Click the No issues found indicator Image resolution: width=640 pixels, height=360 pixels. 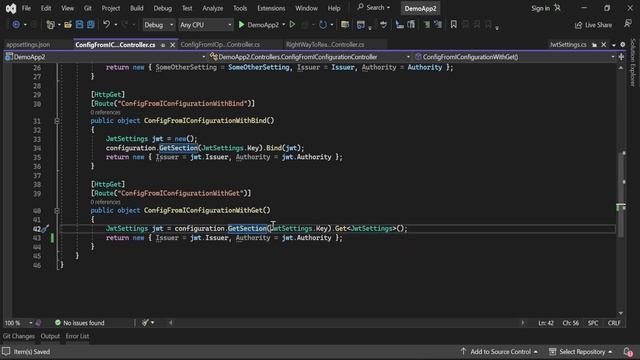[80, 323]
